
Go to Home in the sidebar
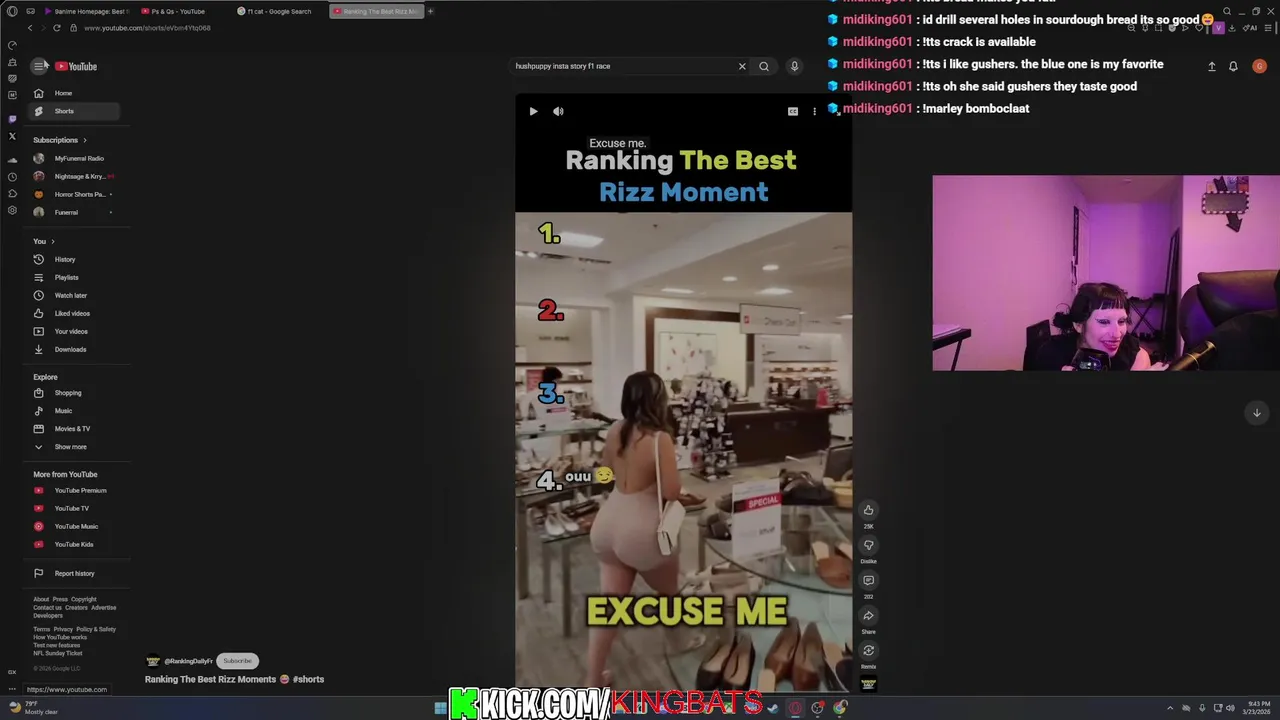pyautogui.click(x=75, y=93)
